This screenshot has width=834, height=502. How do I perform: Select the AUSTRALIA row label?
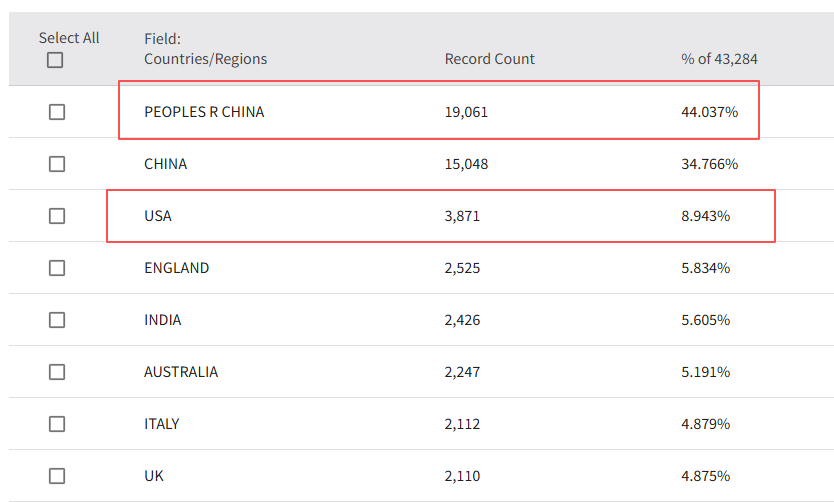pos(181,372)
